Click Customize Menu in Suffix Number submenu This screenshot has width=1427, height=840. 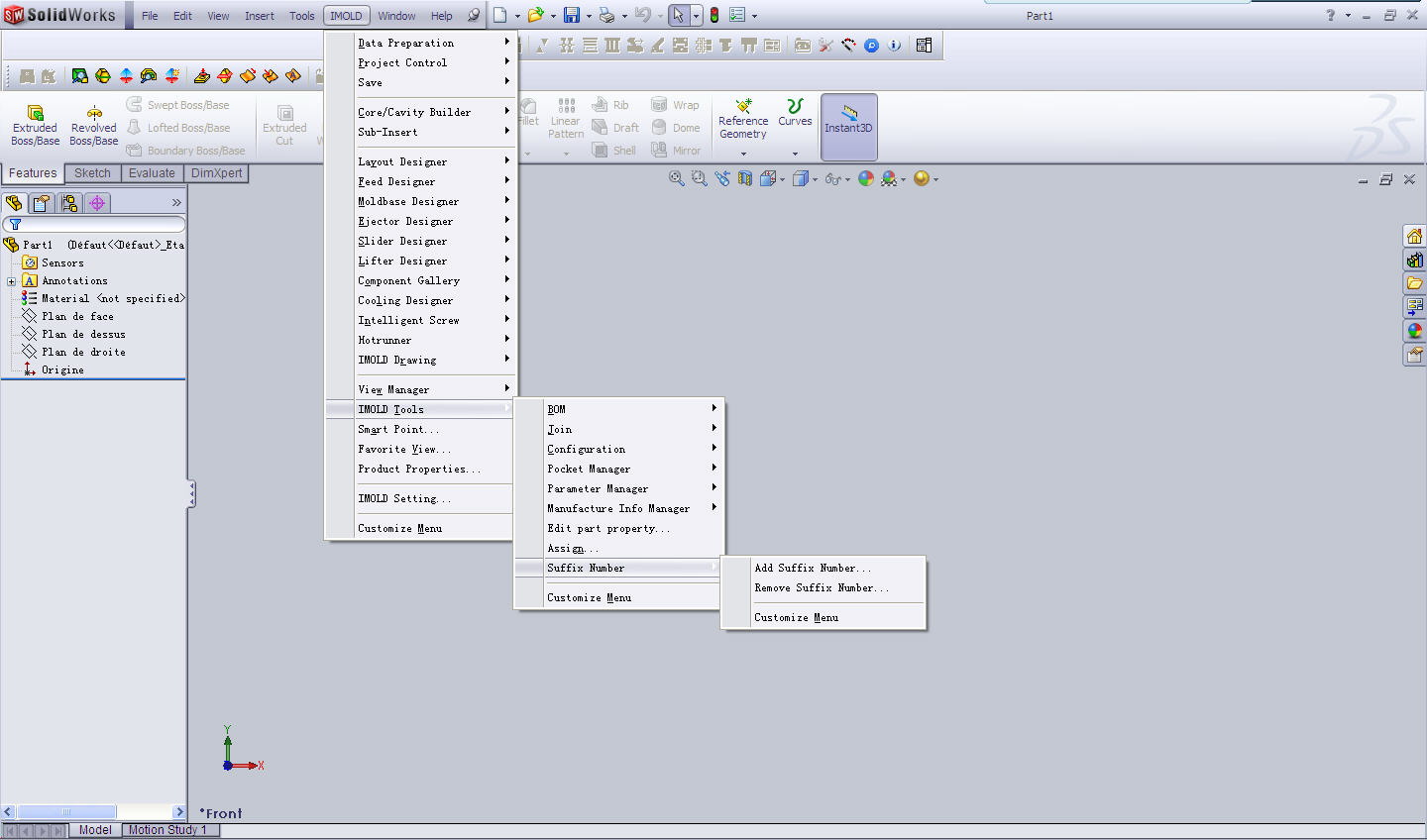824,617
